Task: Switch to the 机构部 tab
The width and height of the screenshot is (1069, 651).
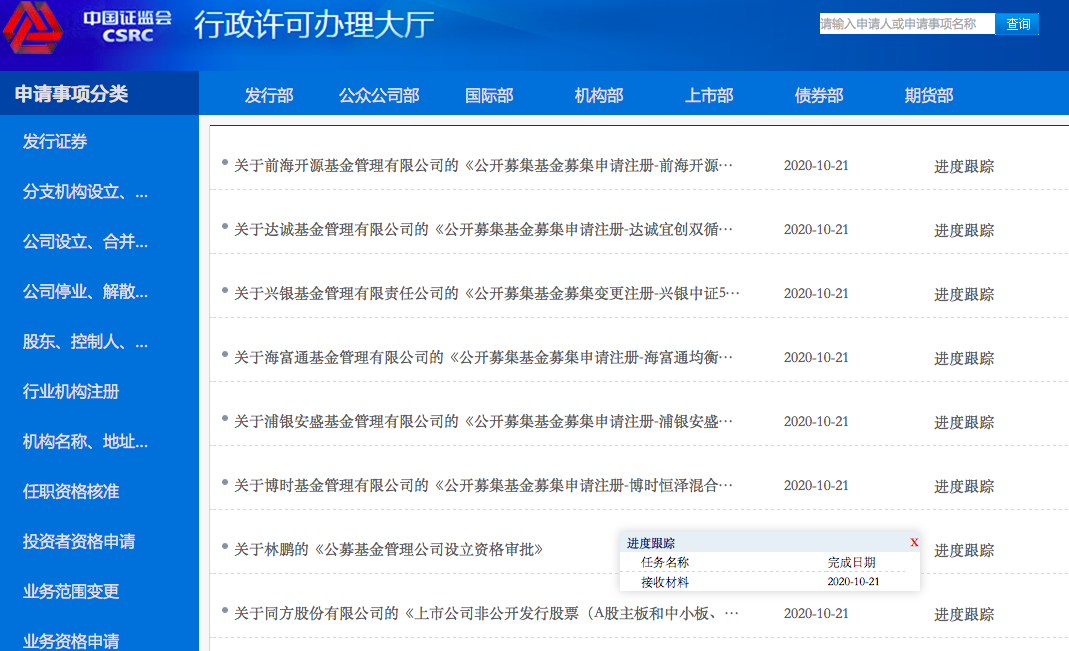Action: (599, 95)
